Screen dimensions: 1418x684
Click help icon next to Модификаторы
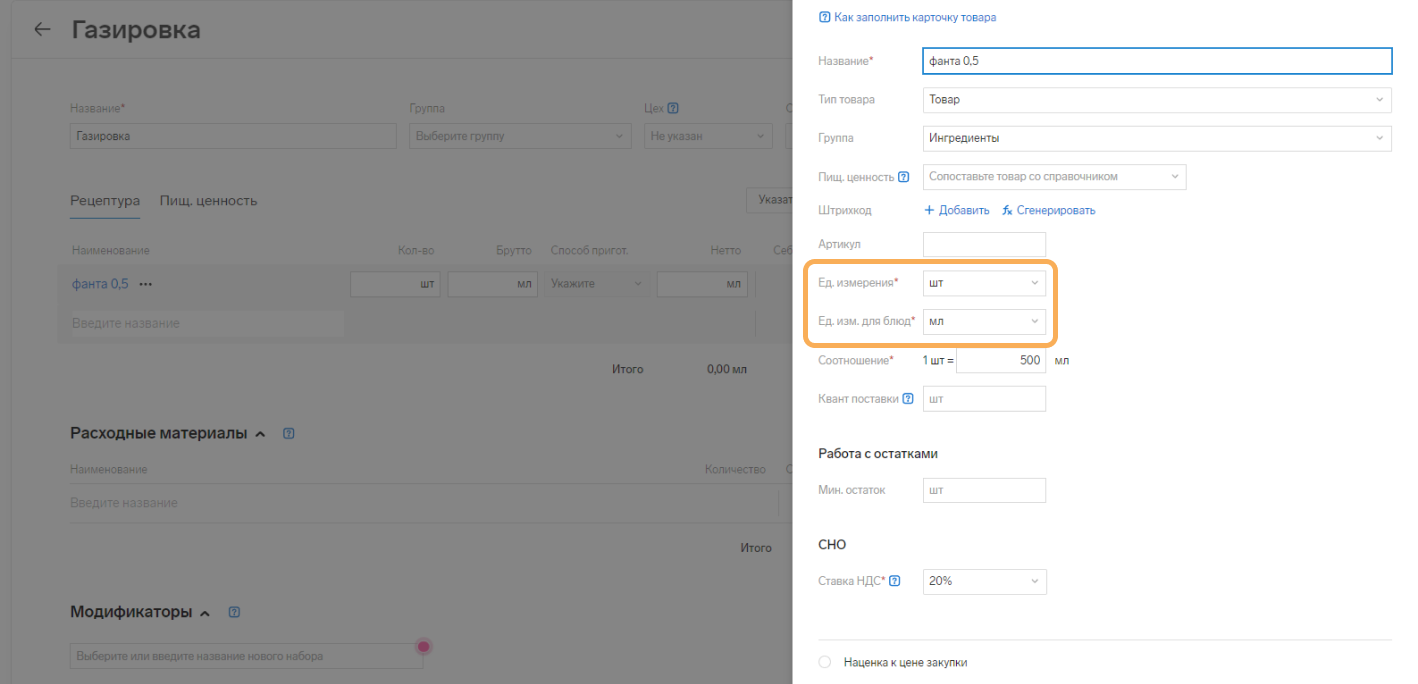click(x=234, y=612)
